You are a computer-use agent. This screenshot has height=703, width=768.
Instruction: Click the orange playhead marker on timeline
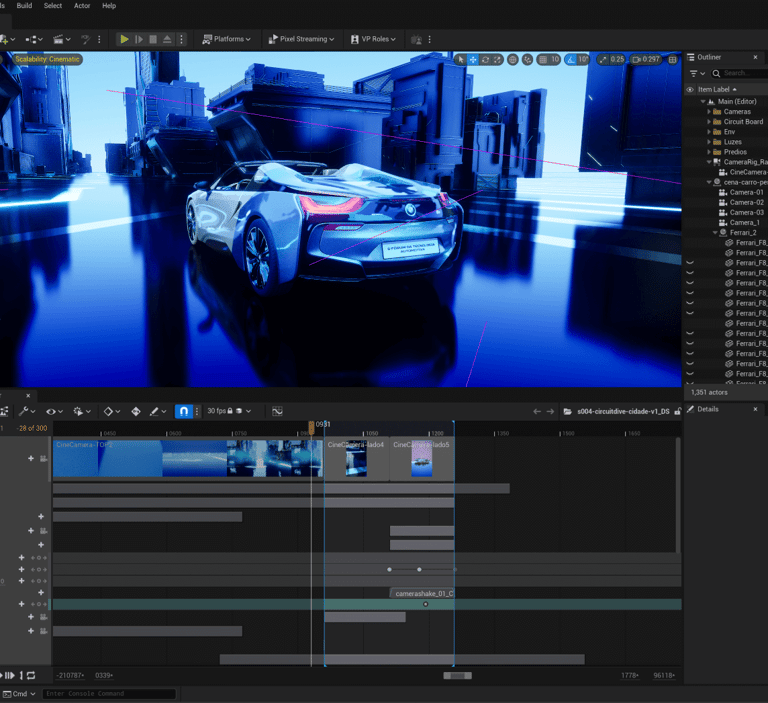coord(311,426)
